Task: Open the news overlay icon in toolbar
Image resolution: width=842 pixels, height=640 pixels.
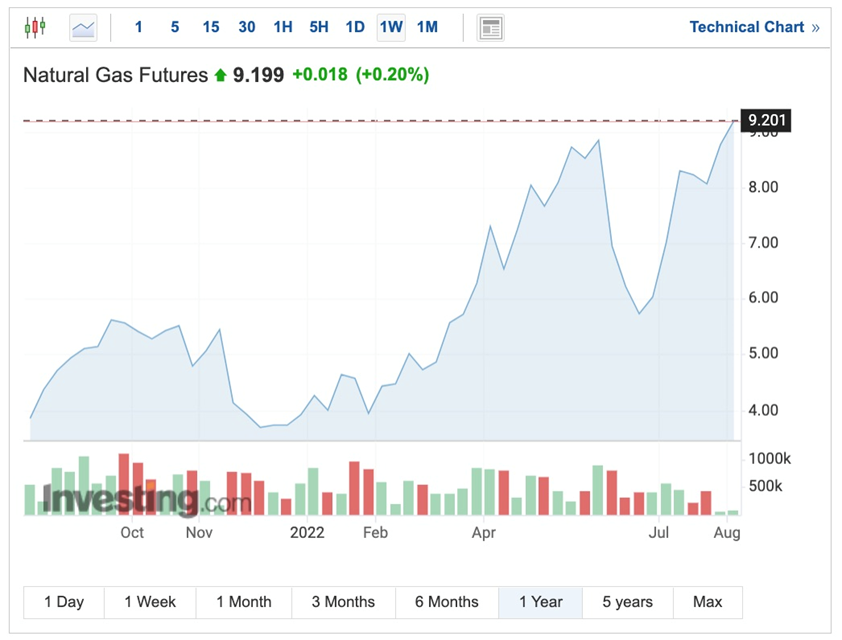Action: 490,27
